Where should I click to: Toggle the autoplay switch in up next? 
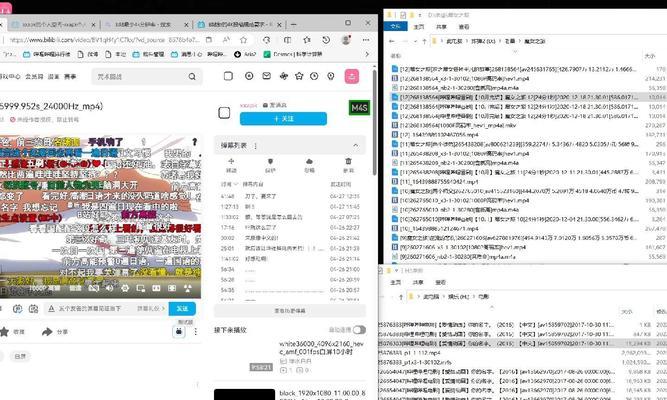pos(359,330)
